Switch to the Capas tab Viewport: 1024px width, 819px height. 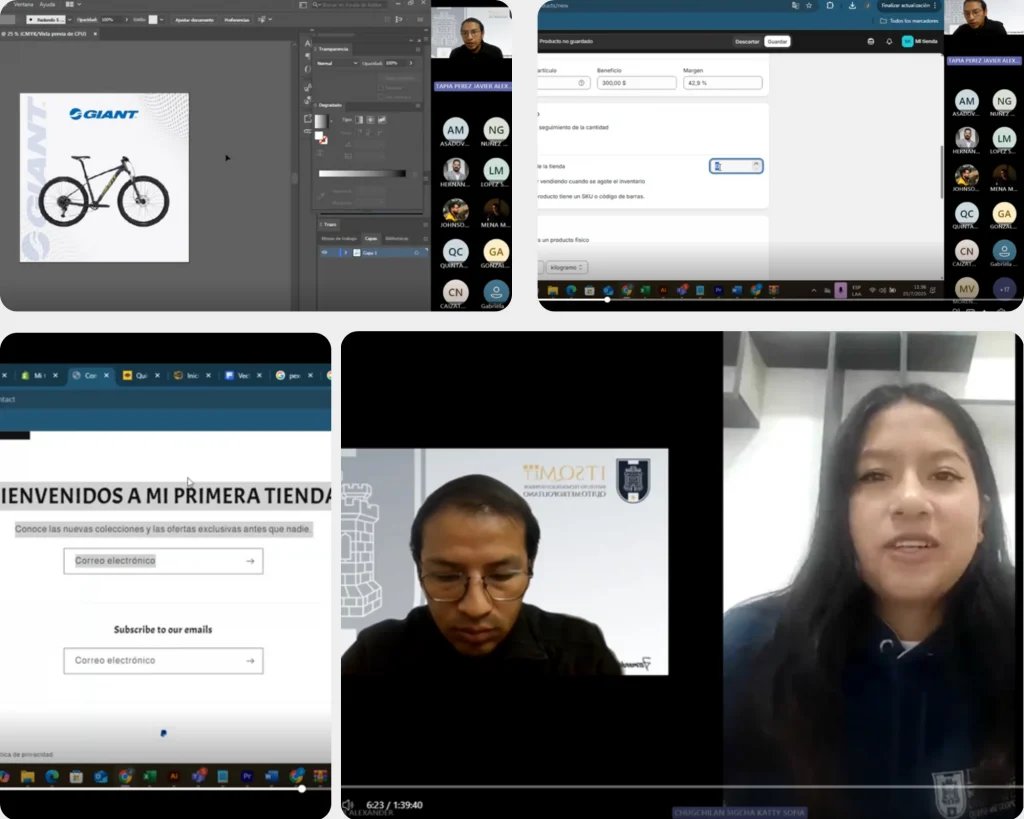tap(371, 239)
